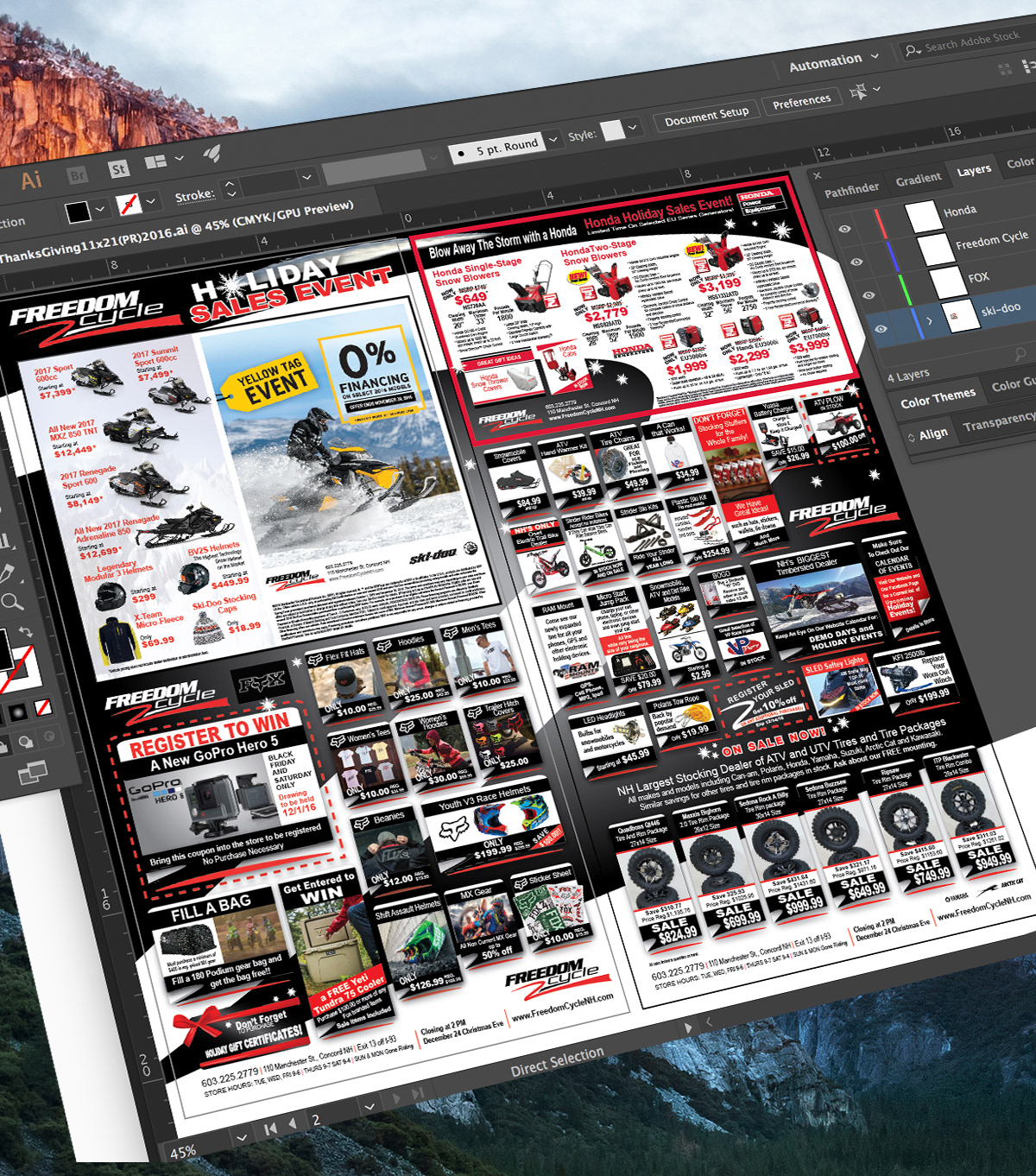Screen dimensions: 1036x1176
Task: Click the Ai application logo
Action: 32,180
